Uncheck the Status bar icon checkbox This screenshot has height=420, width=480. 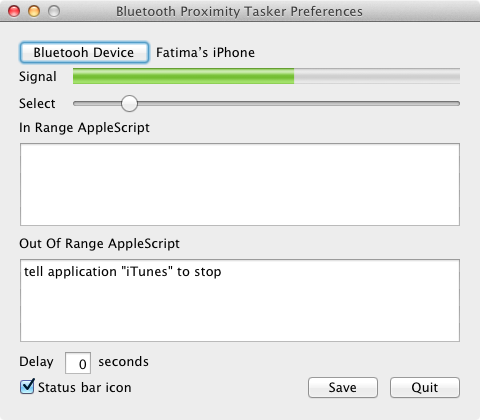(27, 387)
